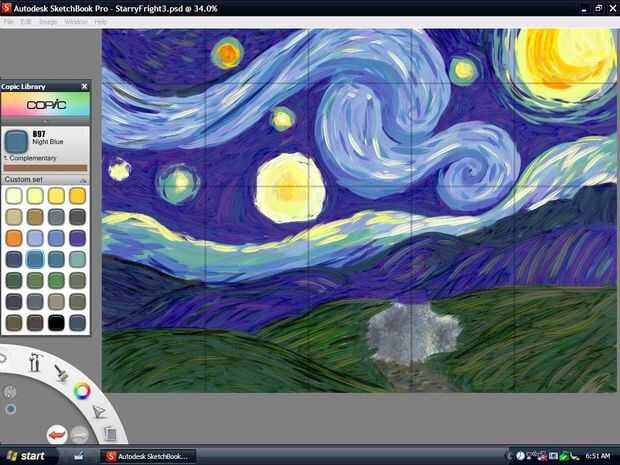Pick the light periwinkle blue swatch
This screenshot has width=620, height=465.
click(35, 238)
